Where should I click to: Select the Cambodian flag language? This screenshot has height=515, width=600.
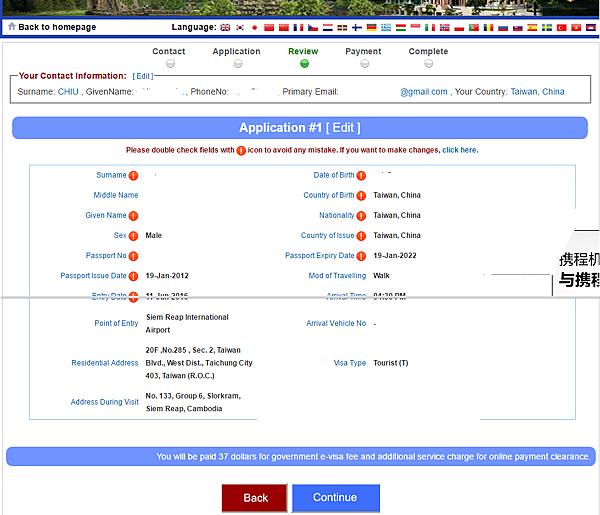(591, 28)
